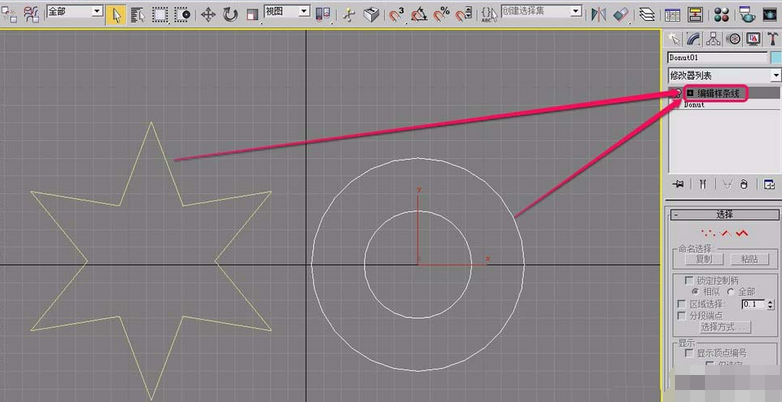Select Donut in the modifier stack

coord(694,105)
